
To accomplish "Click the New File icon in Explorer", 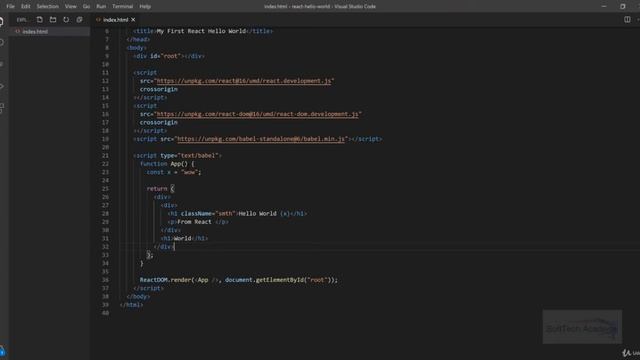I will (x=40, y=20).
